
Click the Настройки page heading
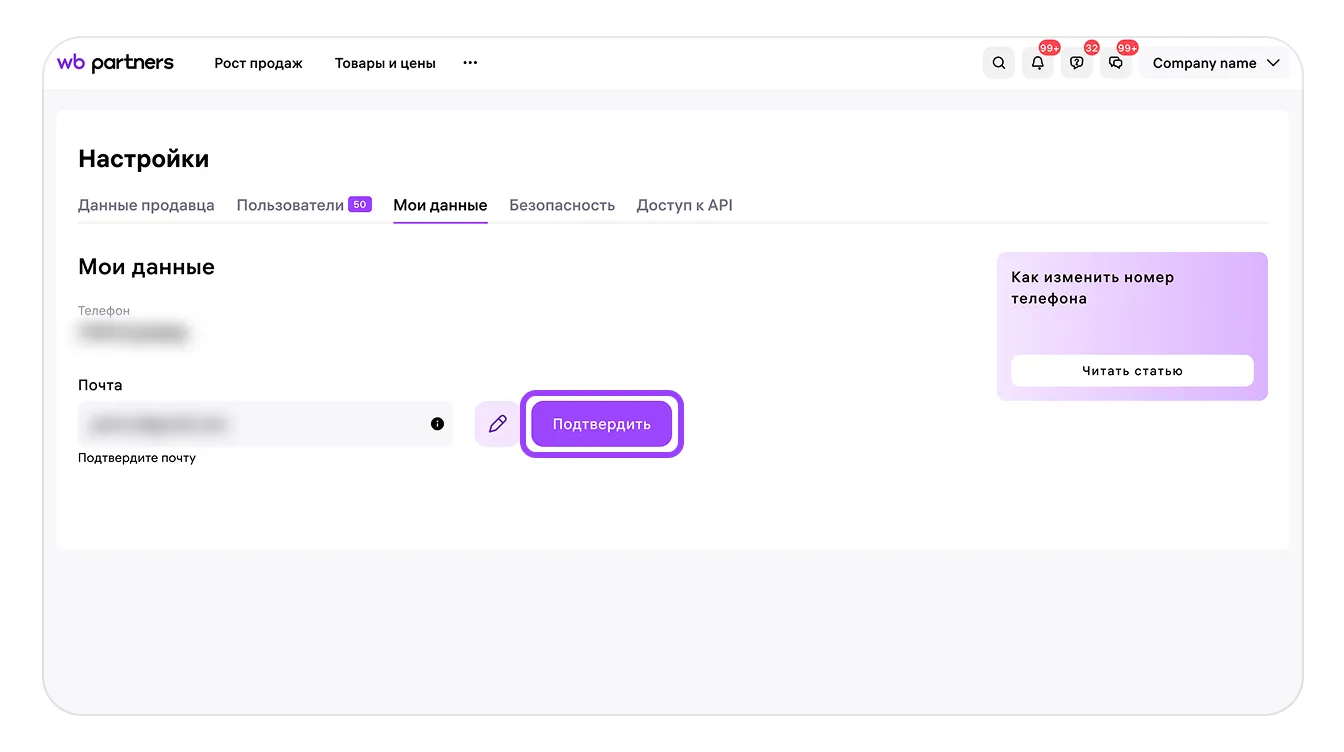(x=144, y=159)
